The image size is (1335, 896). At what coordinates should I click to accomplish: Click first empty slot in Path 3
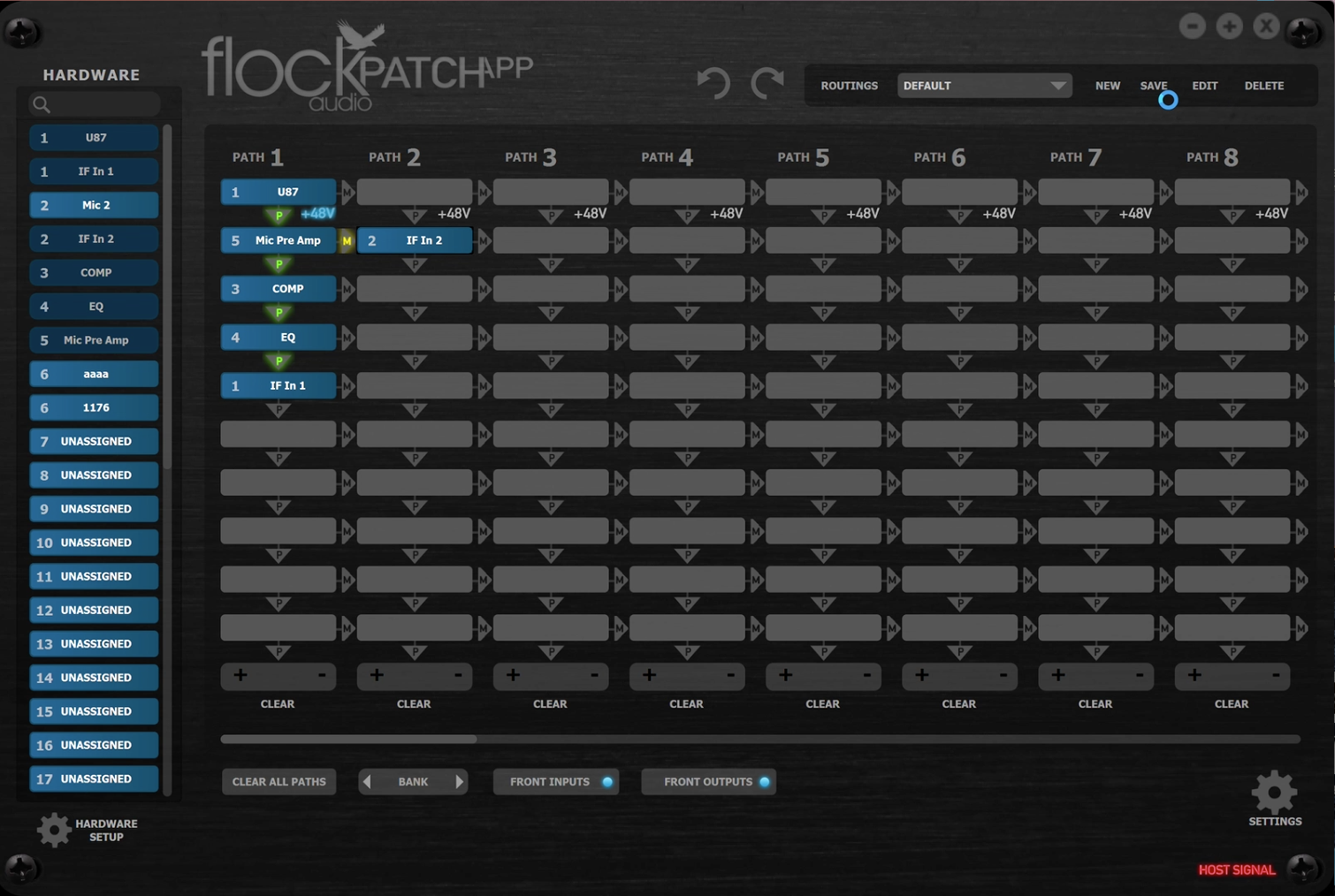tap(551, 192)
